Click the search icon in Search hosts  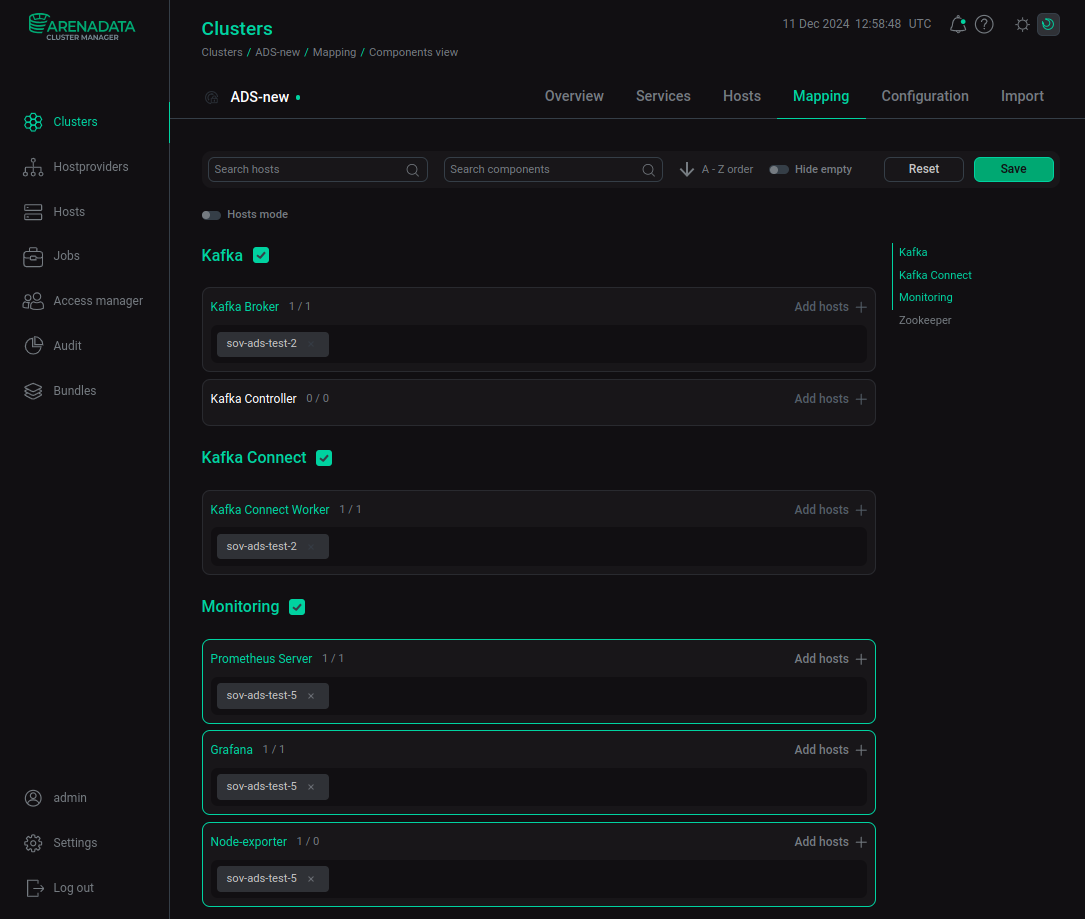(412, 170)
